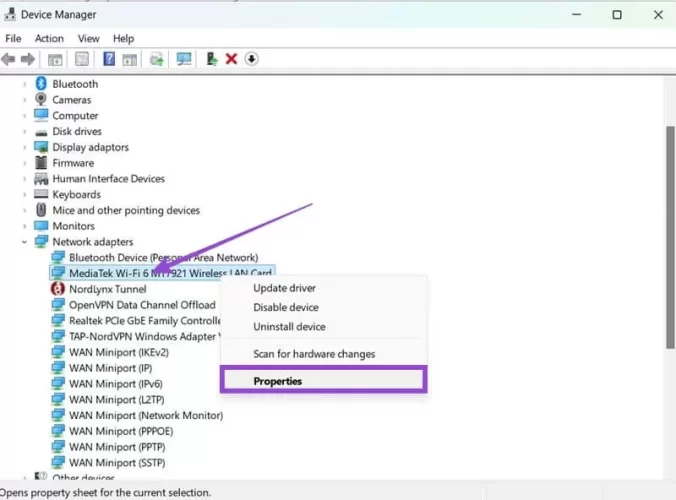The image size is (676, 500).
Task: Open the Action menu
Action: point(49,38)
